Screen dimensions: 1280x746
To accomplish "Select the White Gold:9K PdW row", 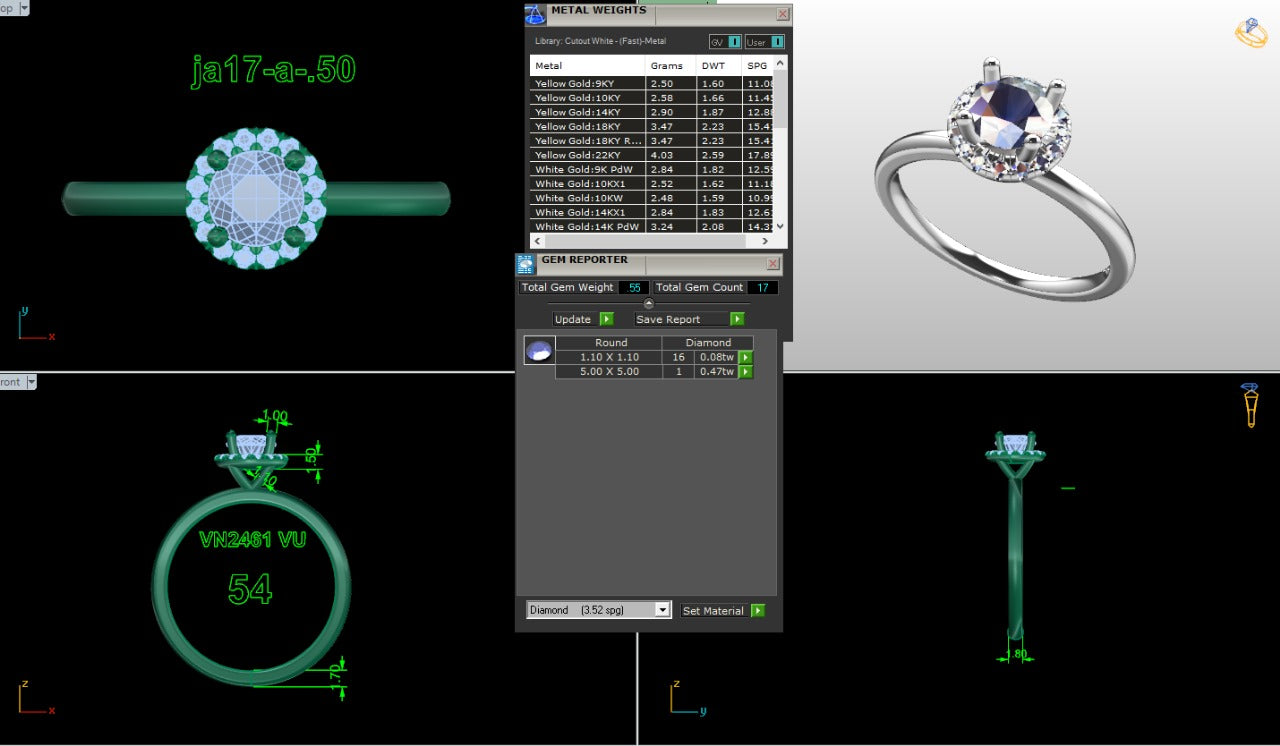I will (x=652, y=169).
